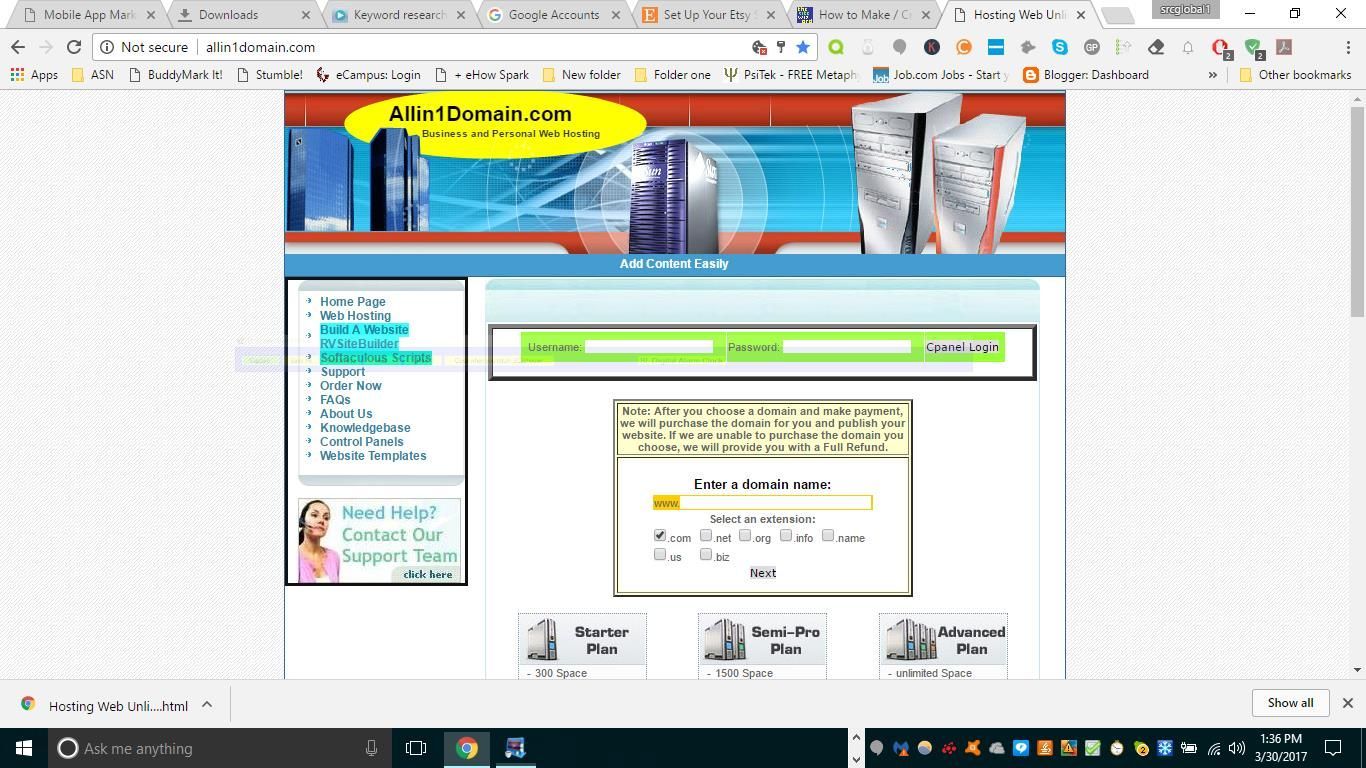The height and width of the screenshot is (768, 1366).
Task: Click the Cpanel Login button
Action: (962, 347)
